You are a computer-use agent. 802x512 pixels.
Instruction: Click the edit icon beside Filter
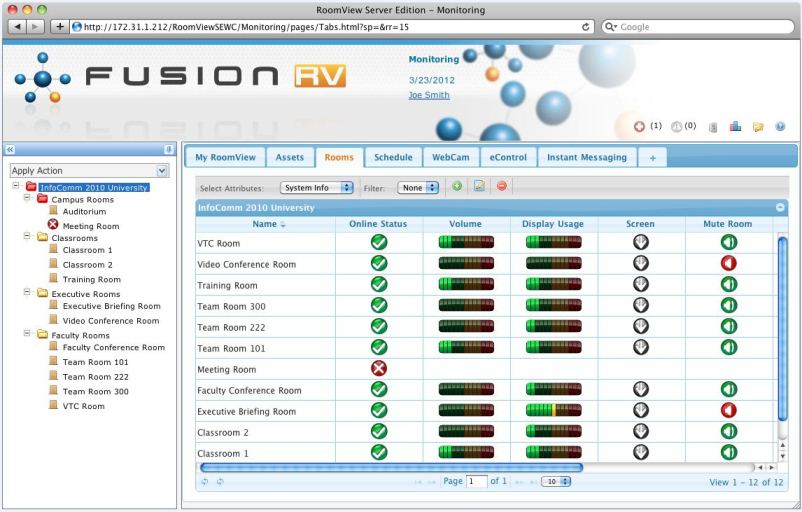tap(479, 187)
